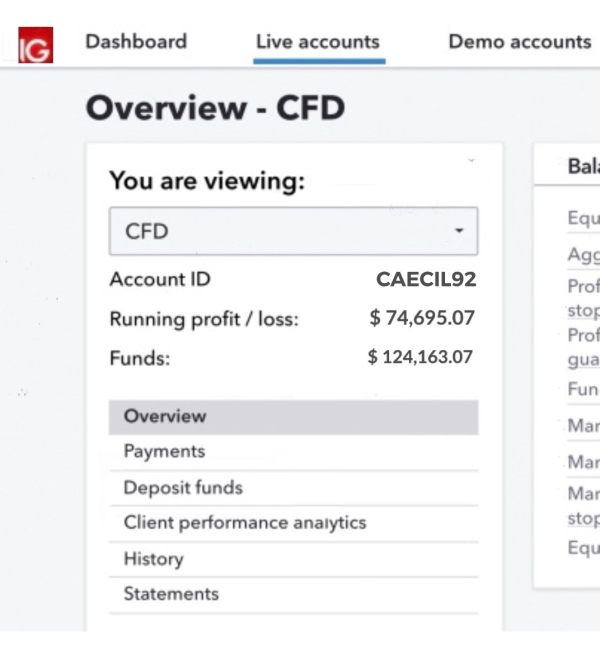Open the CFD account selector dropdown
The width and height of the screenshot is (600, 655).
tap(293, 232)
